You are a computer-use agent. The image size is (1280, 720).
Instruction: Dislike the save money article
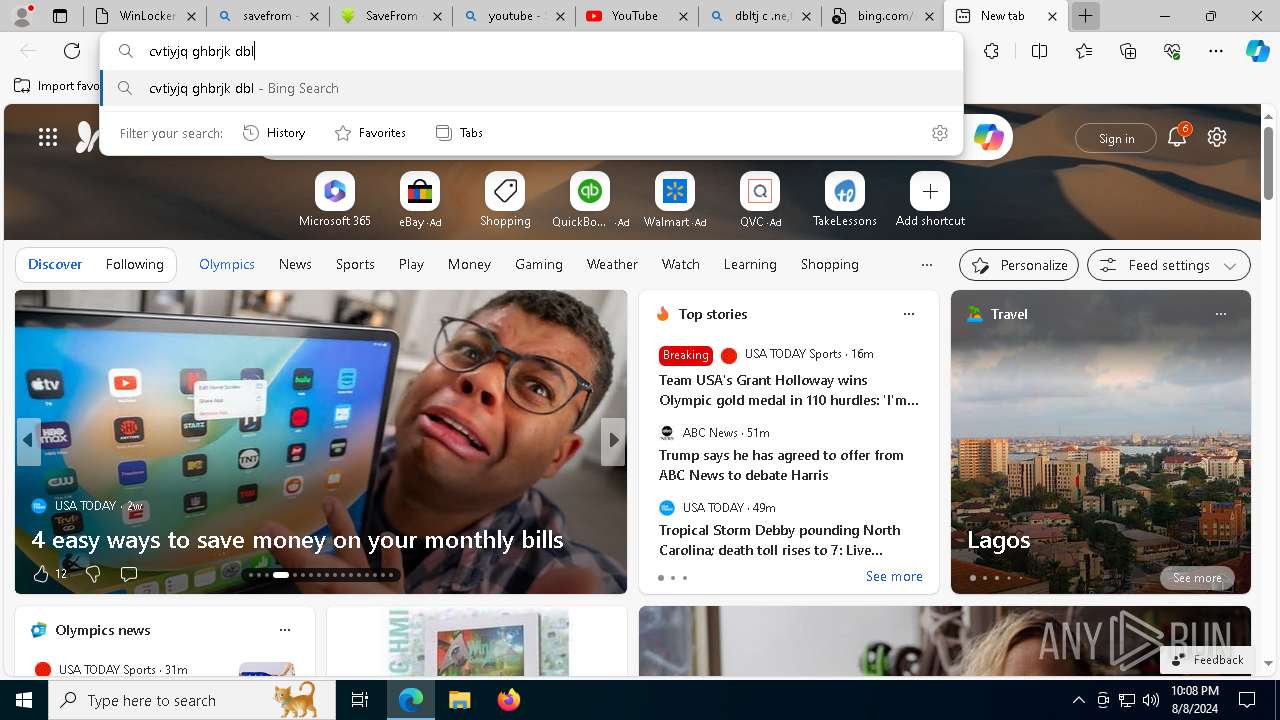click(x=93, y=574)
